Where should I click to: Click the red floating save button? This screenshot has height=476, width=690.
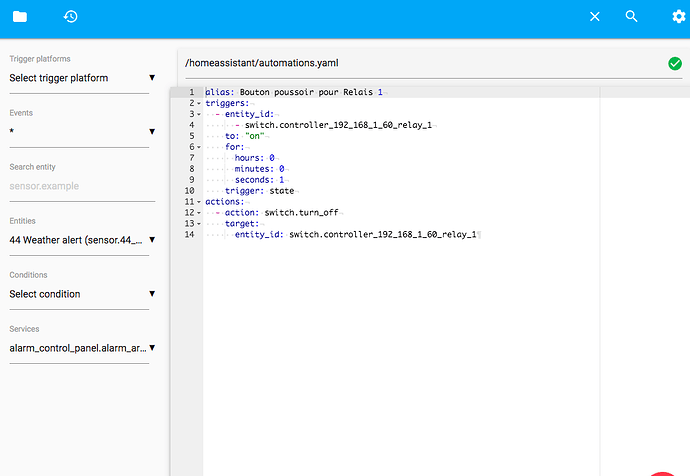(x=663, y=473)
